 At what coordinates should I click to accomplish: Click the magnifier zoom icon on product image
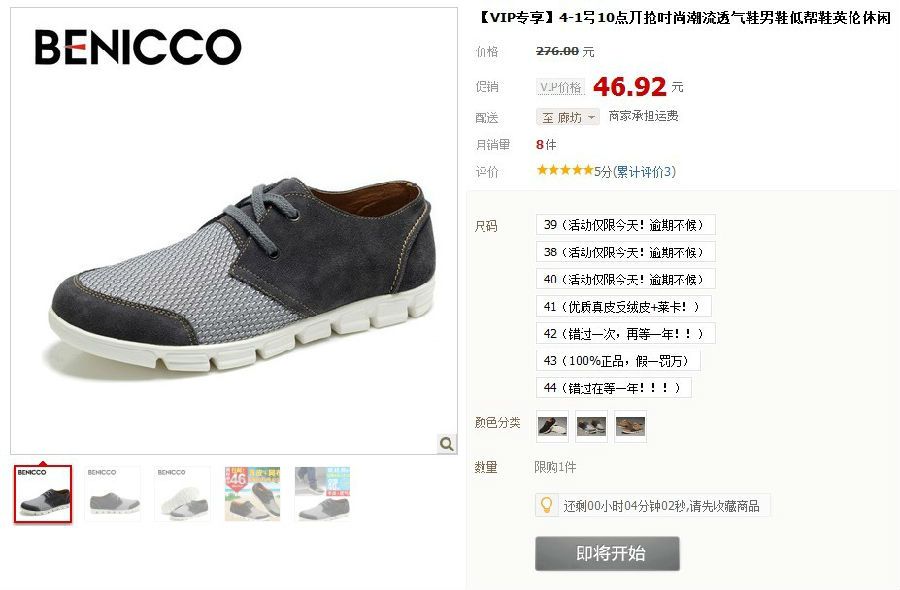coord(447,444)
